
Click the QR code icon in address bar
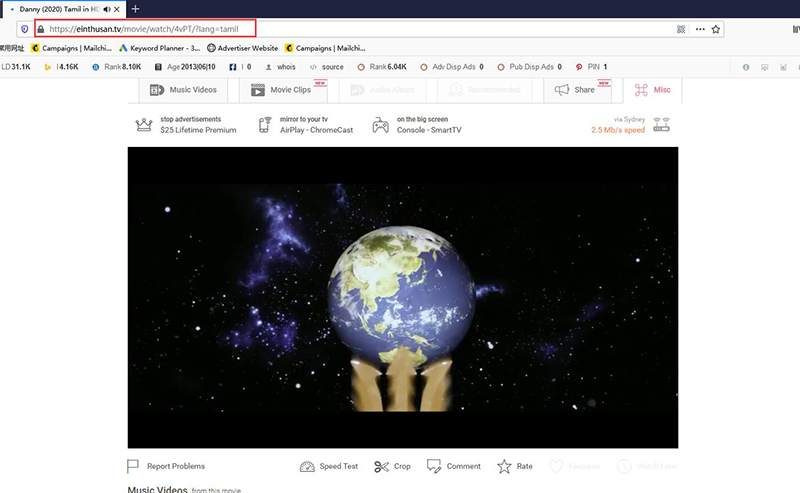[x=681, y=29]
